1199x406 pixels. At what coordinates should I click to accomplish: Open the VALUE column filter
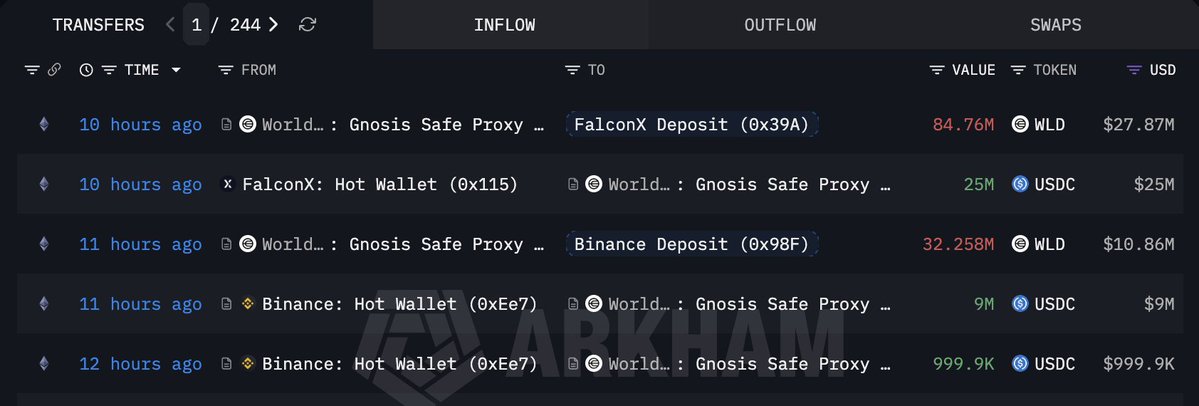pyautogui.click(x=937, y=70)
